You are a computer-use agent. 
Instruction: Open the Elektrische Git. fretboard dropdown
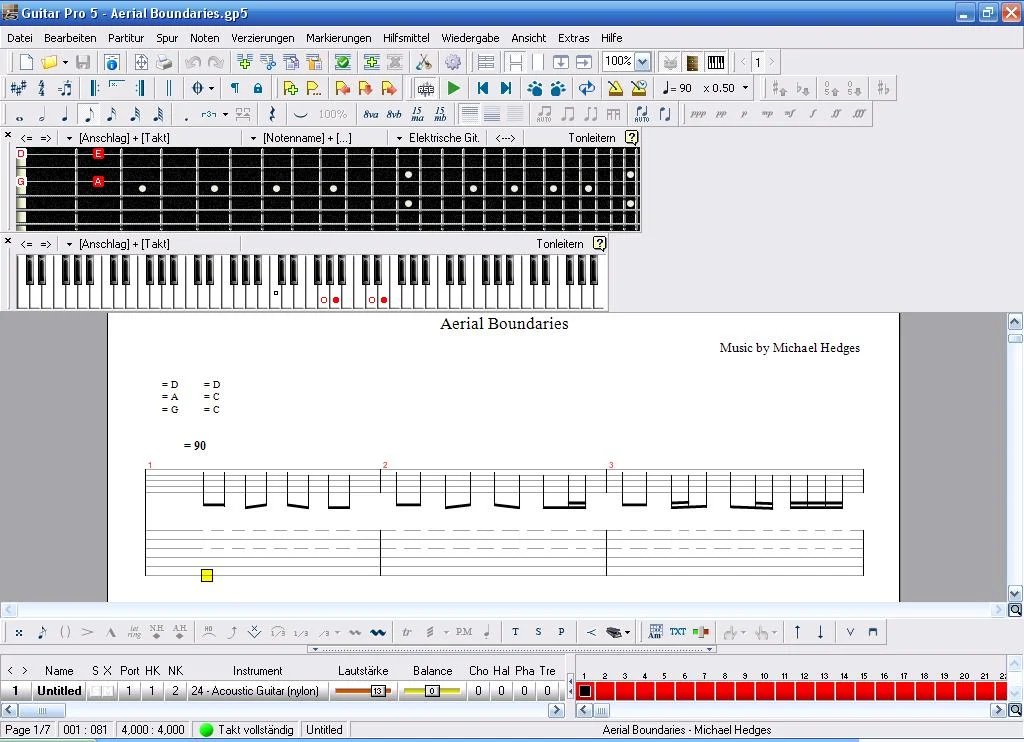pos(400,138)
